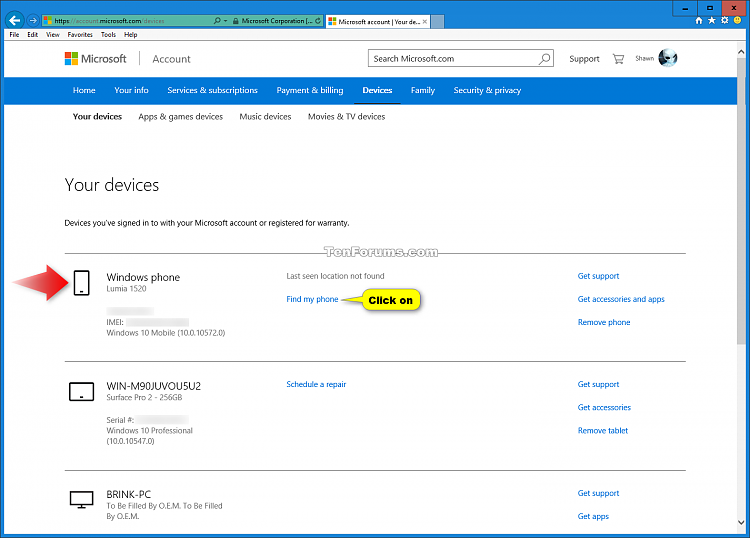Screen dimensions: 750x538
Task: Click Find my phone link
Action: (312, 299)
